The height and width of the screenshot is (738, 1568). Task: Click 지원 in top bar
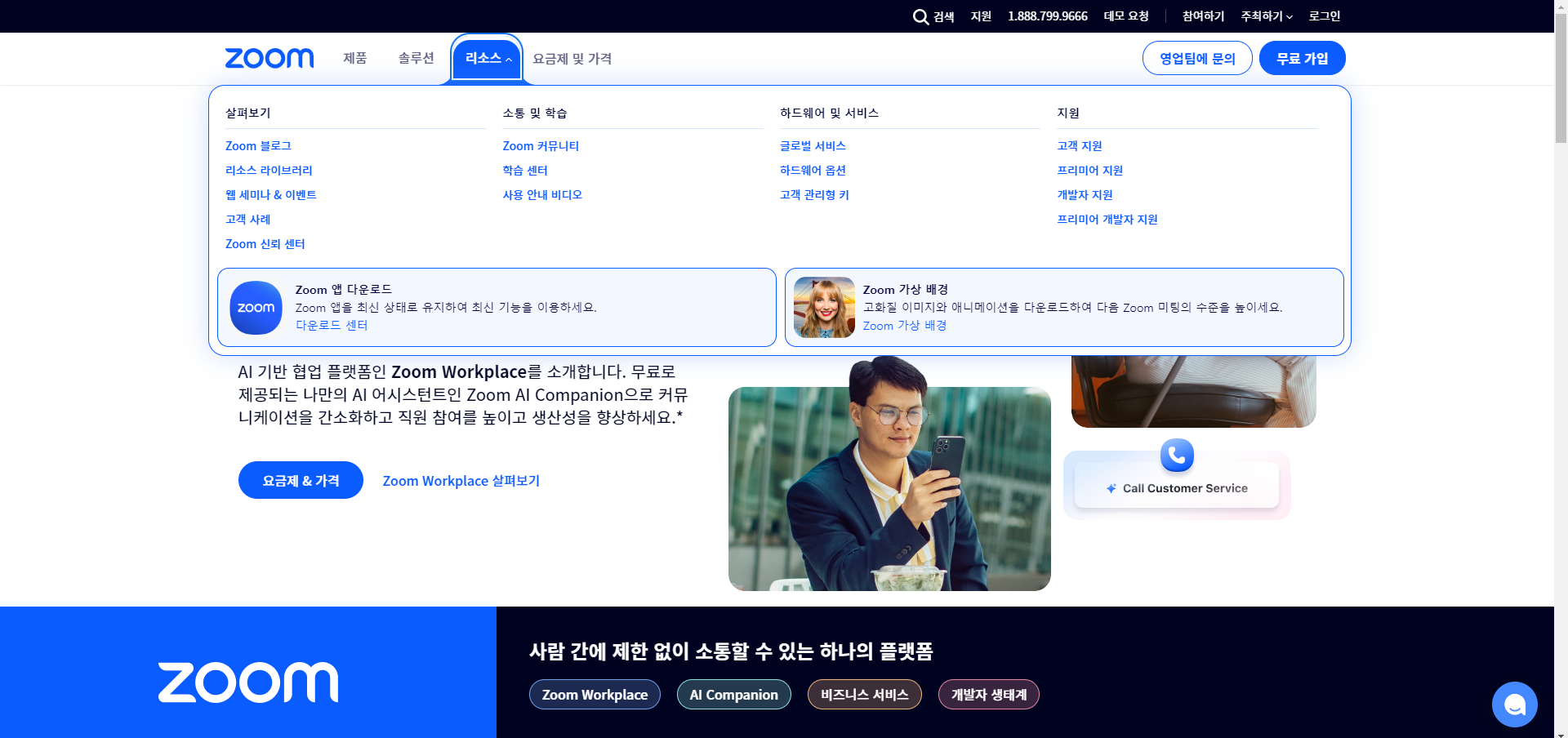coord(981,16)
